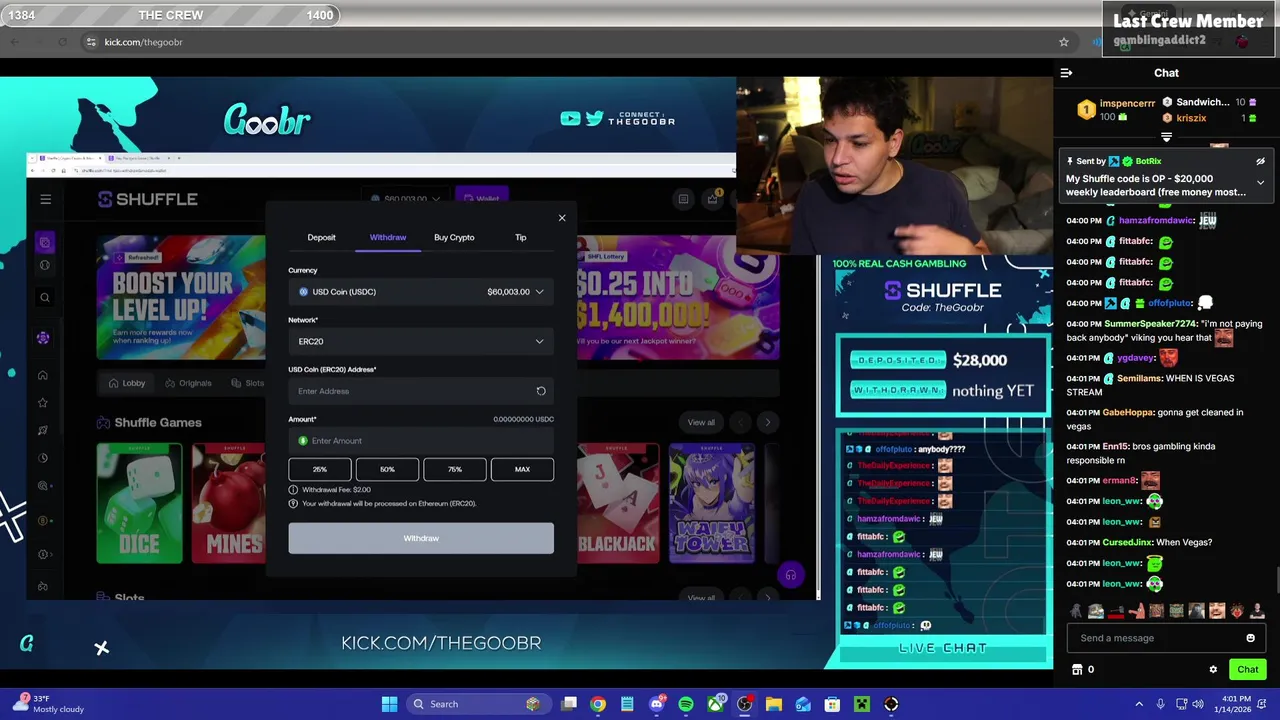Image resolution: width=1280 pixels, height=720 pixels.
Task: Select the MAX amount button
Action: tap(522, 469)
